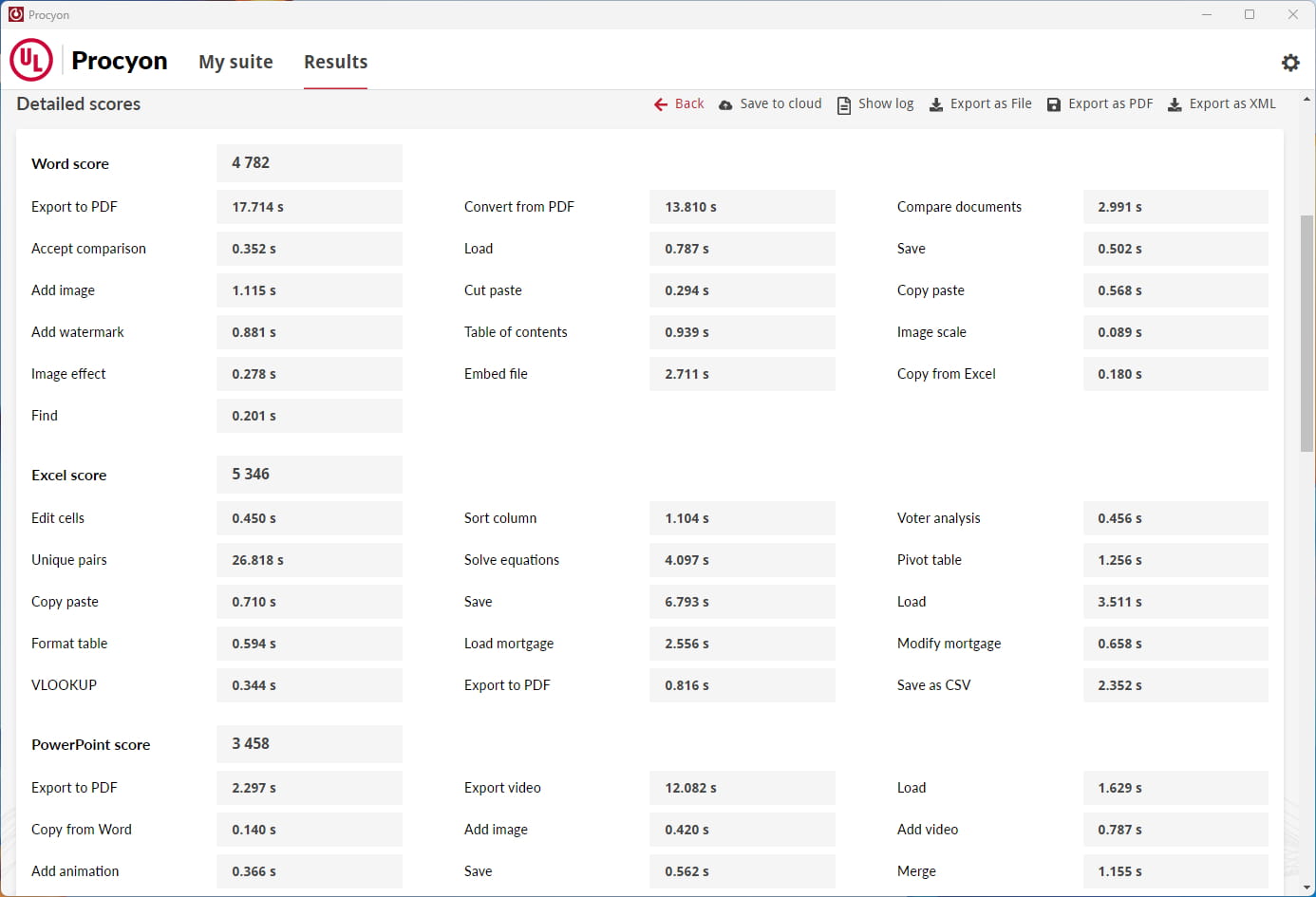Click the Word Export to PDF 17.714 s value
The image size is (1316, 897).
(310, 207)
